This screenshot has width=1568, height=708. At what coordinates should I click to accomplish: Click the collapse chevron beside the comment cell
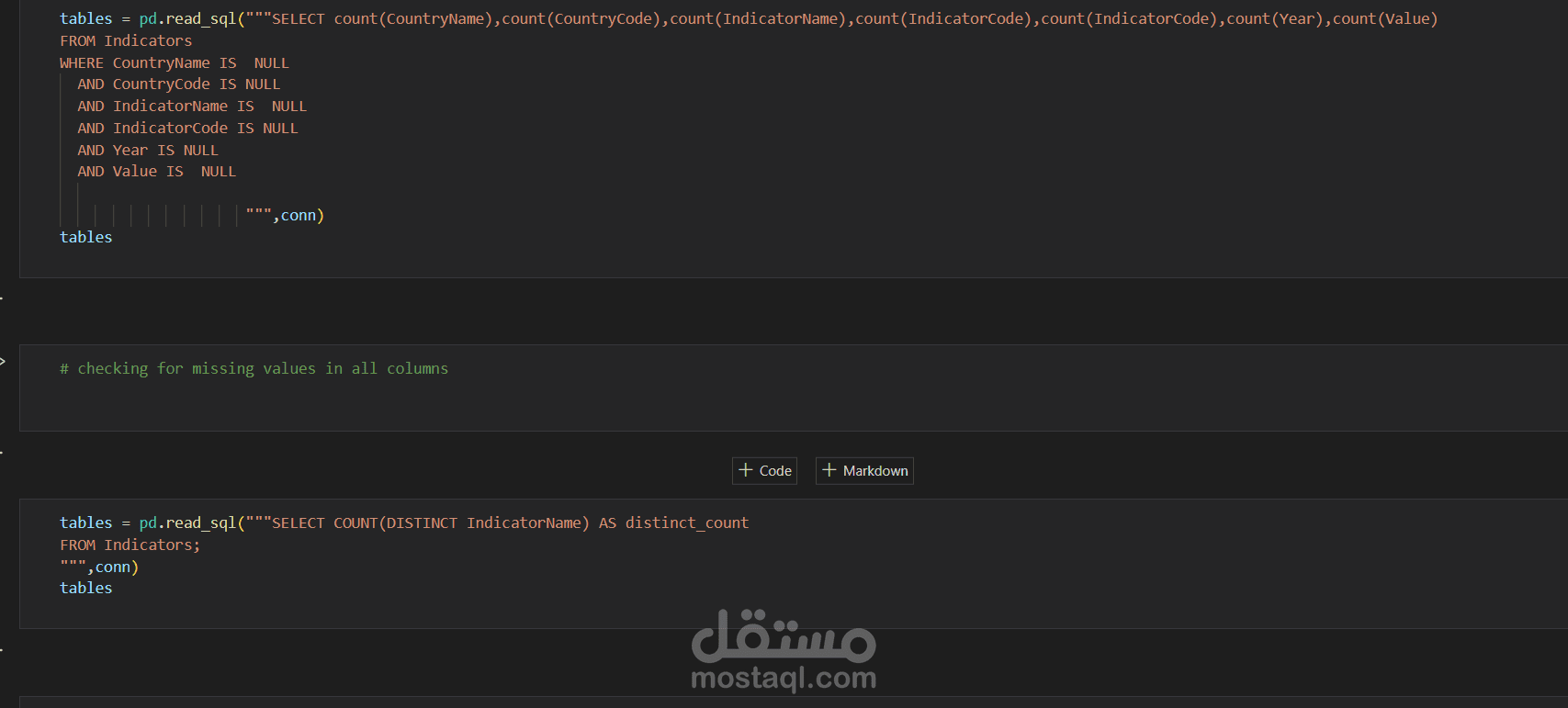(x=3, y=361)
